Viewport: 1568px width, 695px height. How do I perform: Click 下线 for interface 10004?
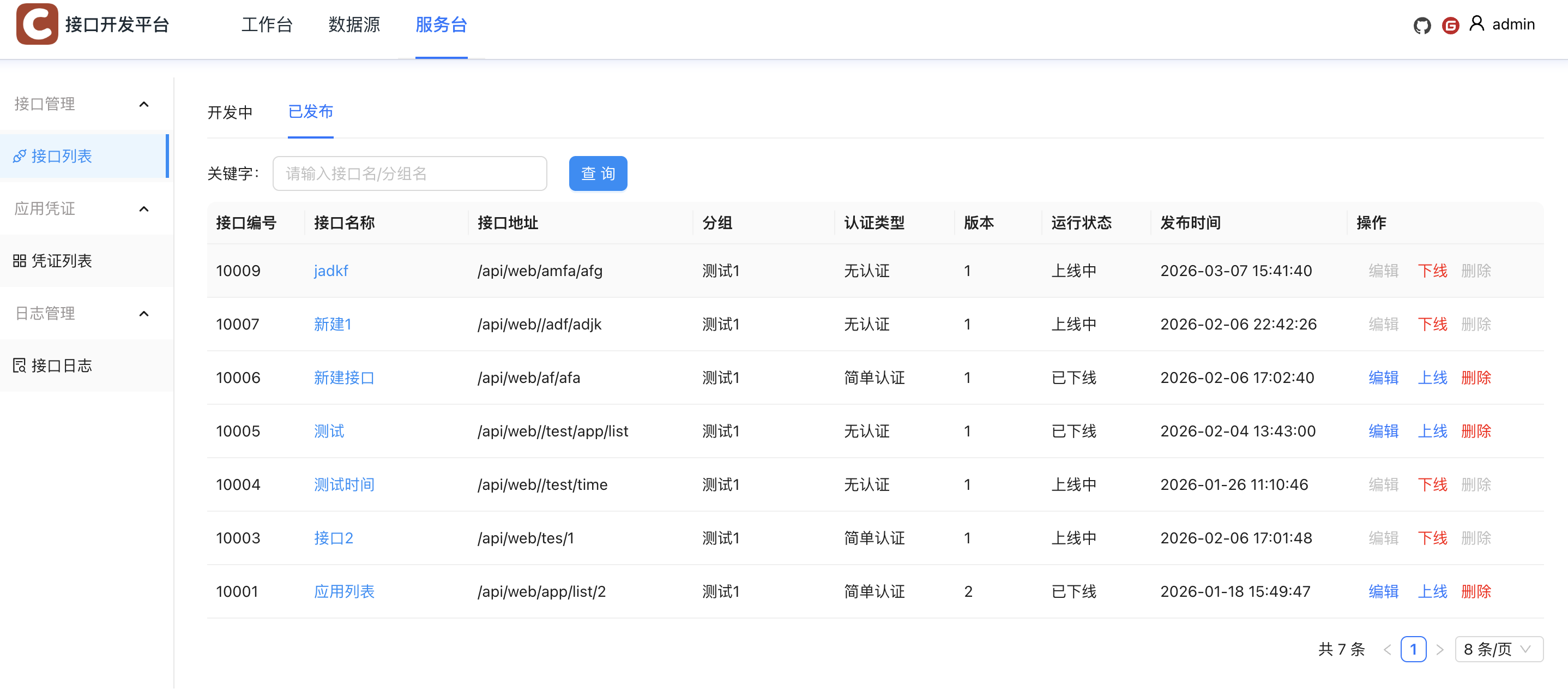click(x=1432, y=485)
